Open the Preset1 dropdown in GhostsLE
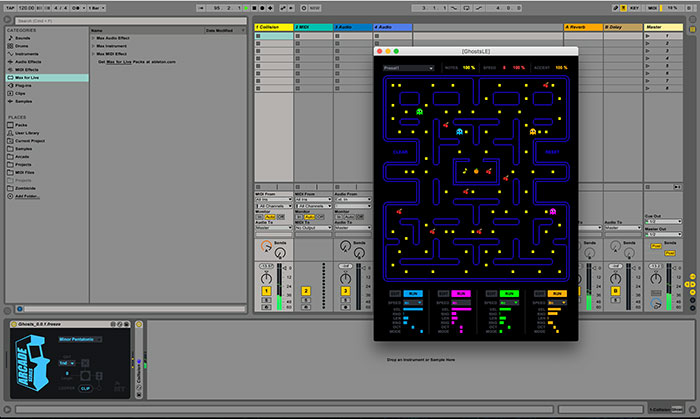The height and width of the screenshot is (419, 700). coord(408,68)
